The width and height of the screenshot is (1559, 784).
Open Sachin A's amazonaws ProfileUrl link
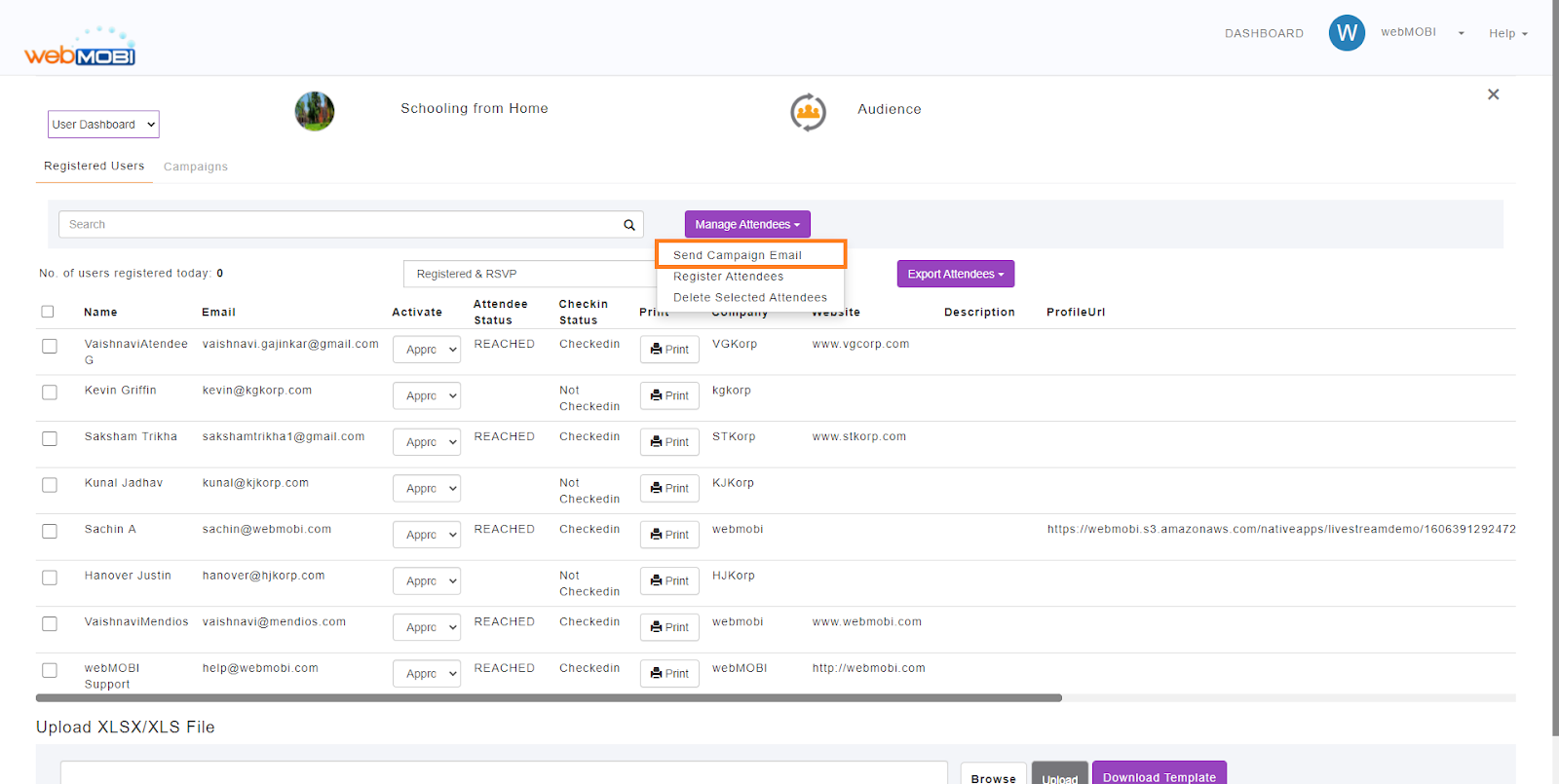point(1281,529)
